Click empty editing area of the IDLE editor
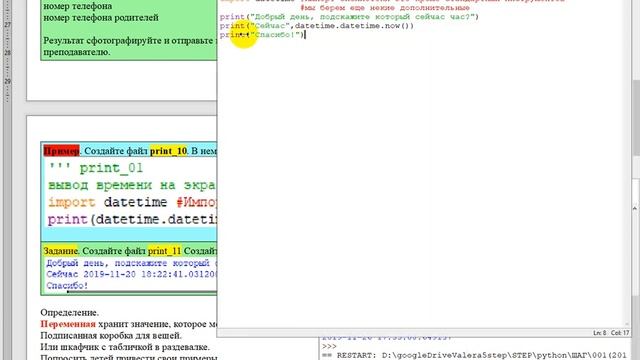 422,184
